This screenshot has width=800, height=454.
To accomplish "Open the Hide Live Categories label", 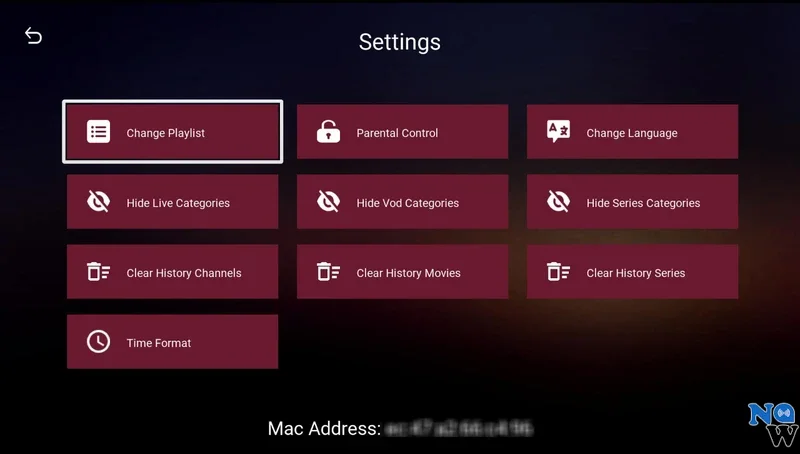I will pos(178,203).
